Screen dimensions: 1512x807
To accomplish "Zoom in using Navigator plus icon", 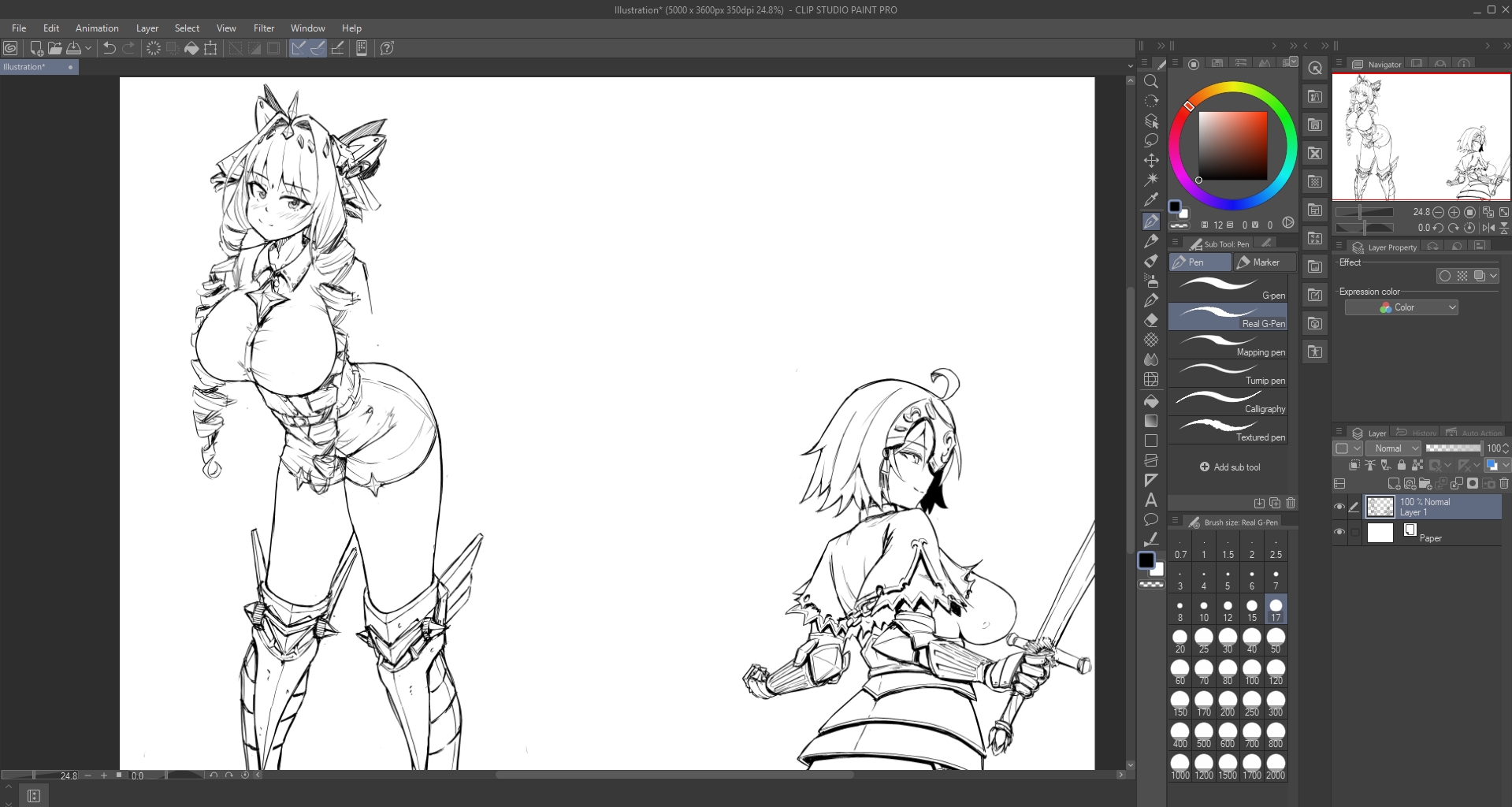I will tap(1454, 212).
